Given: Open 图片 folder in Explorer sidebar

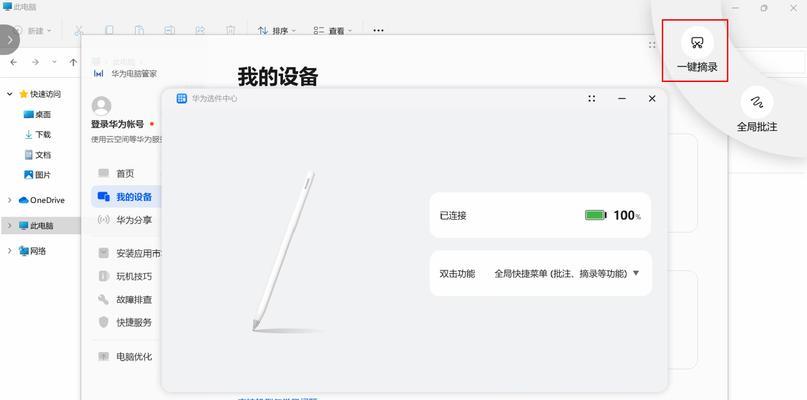Looking at the screenshot, I should 38,175.
